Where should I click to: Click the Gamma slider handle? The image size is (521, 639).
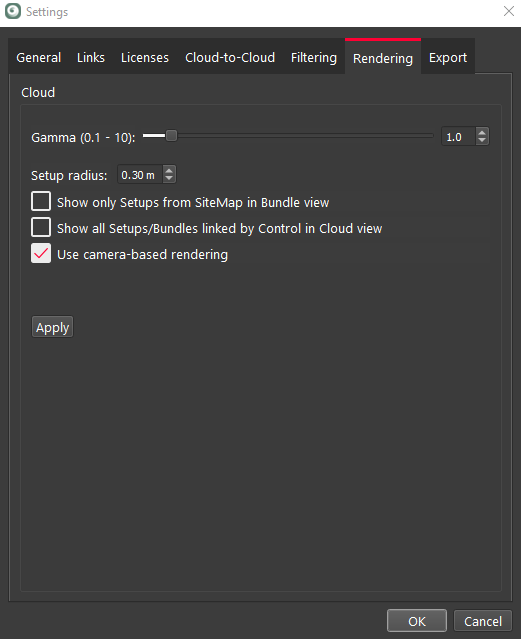[172, 136]
